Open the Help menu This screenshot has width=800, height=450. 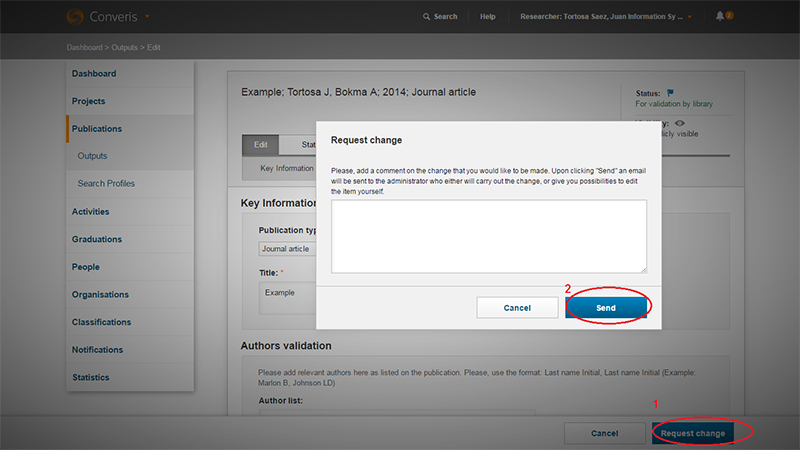(x=487, y=17)
